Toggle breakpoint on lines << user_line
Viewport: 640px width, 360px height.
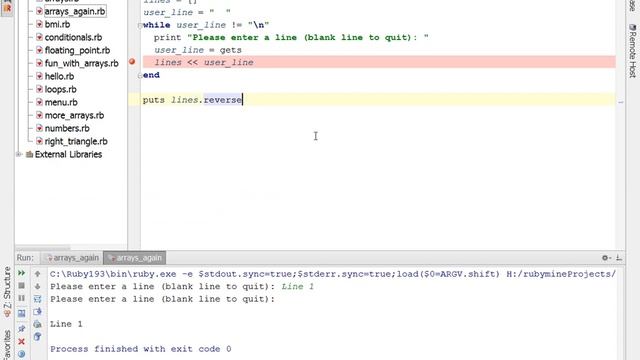pos(132,62)
